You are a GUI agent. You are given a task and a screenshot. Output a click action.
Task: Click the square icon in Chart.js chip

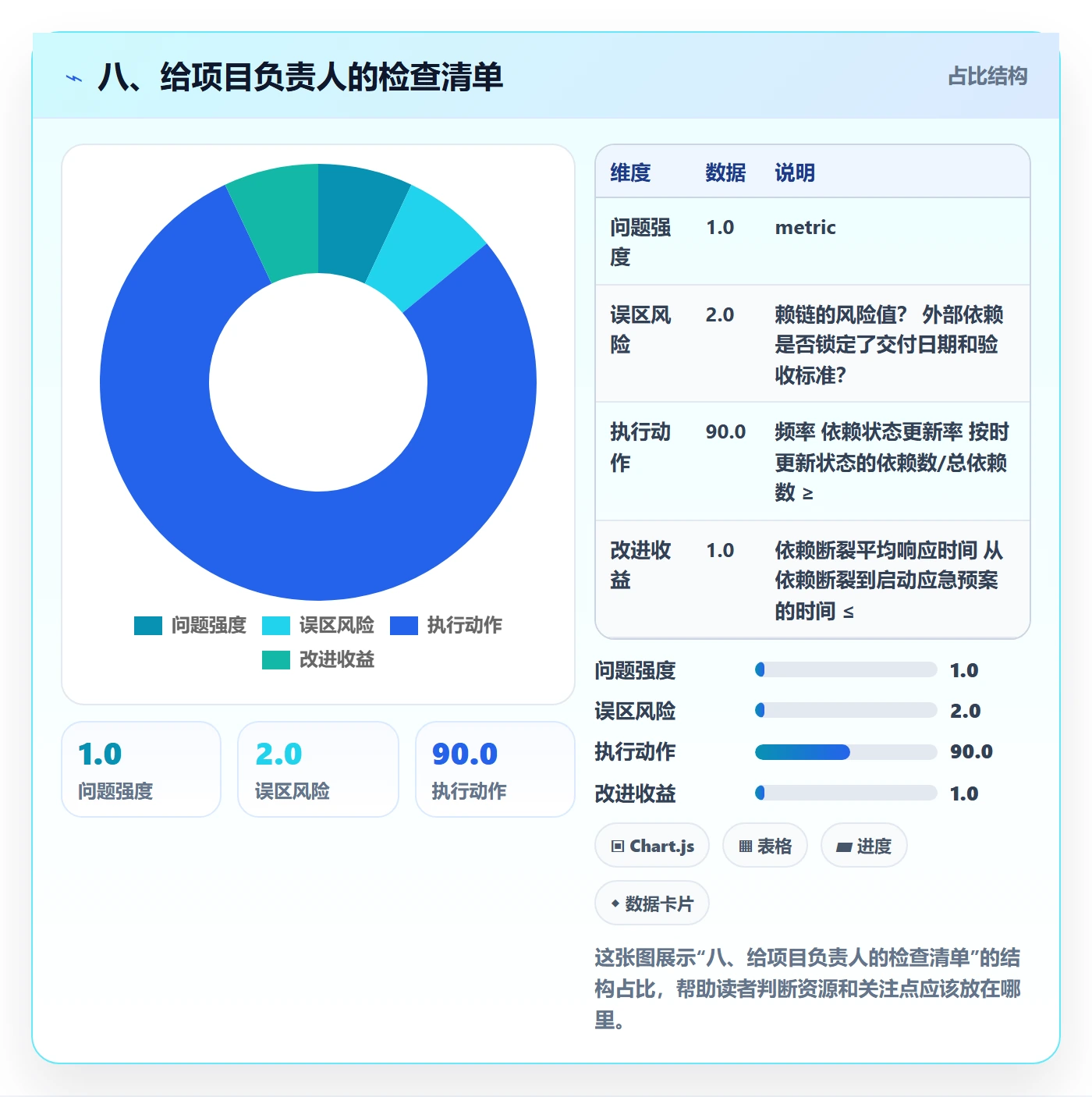point(618,847)
